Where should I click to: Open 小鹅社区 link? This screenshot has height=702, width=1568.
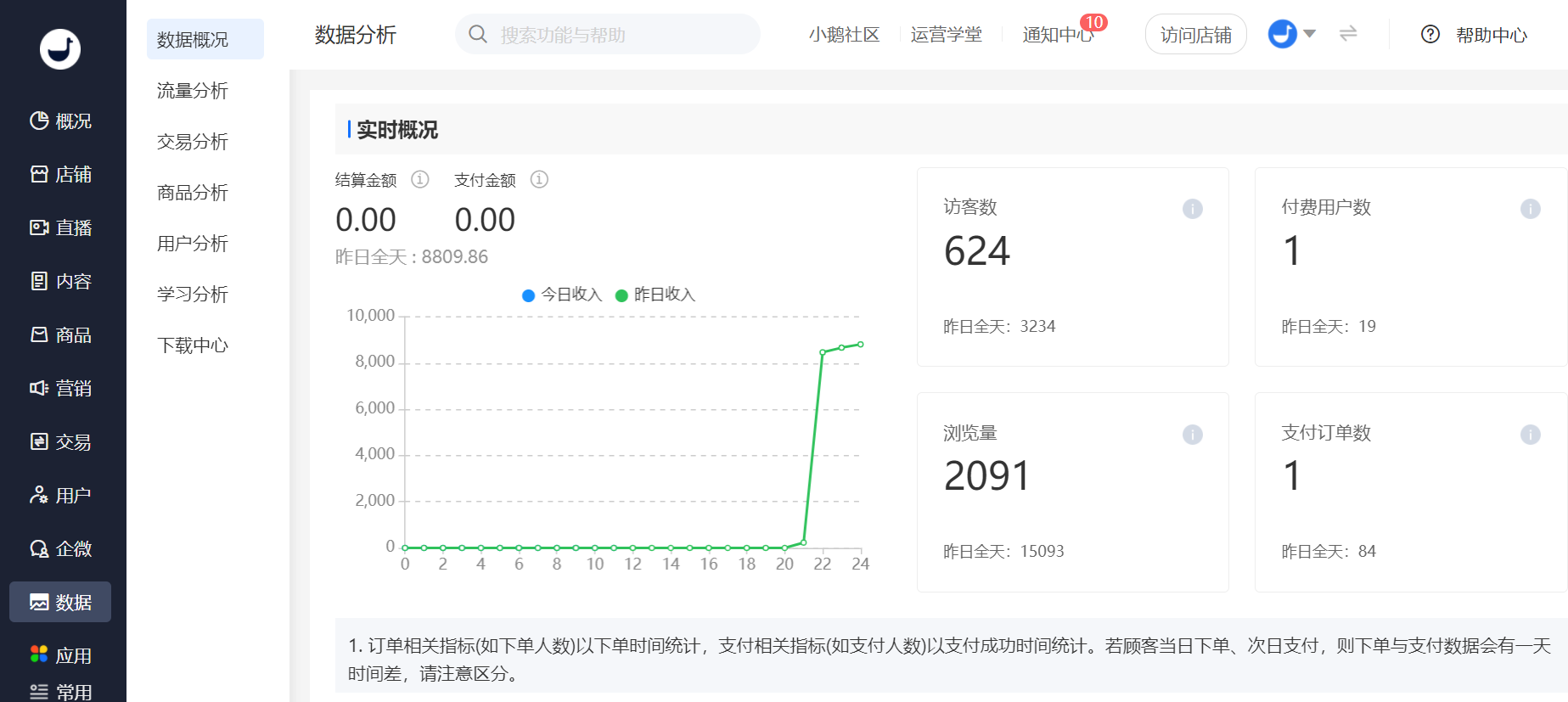[x=845, y=34]
